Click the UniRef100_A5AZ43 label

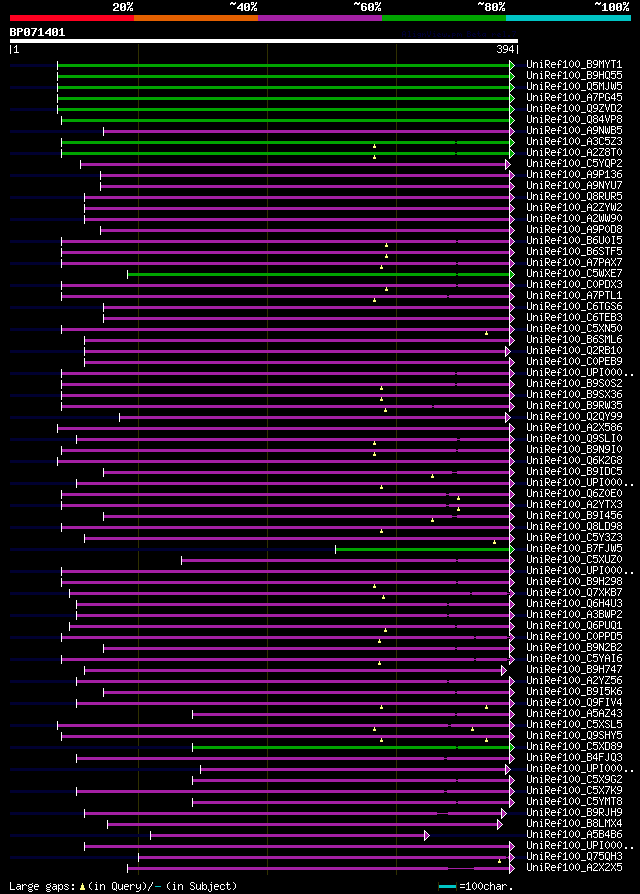click(574, 714)
